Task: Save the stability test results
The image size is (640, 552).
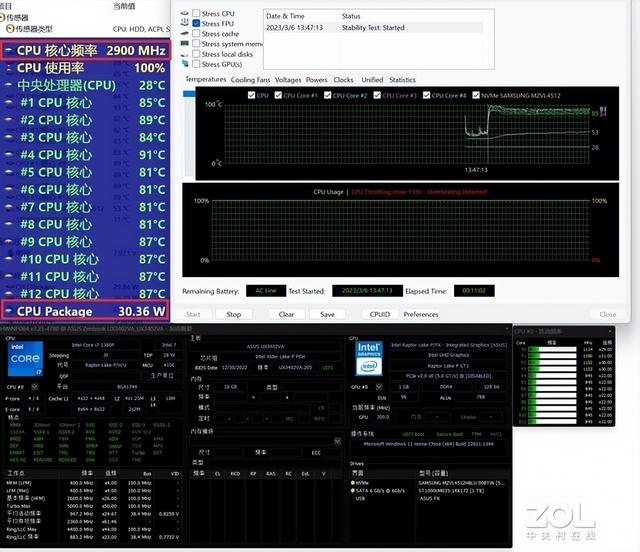Action: click(327, 314)
